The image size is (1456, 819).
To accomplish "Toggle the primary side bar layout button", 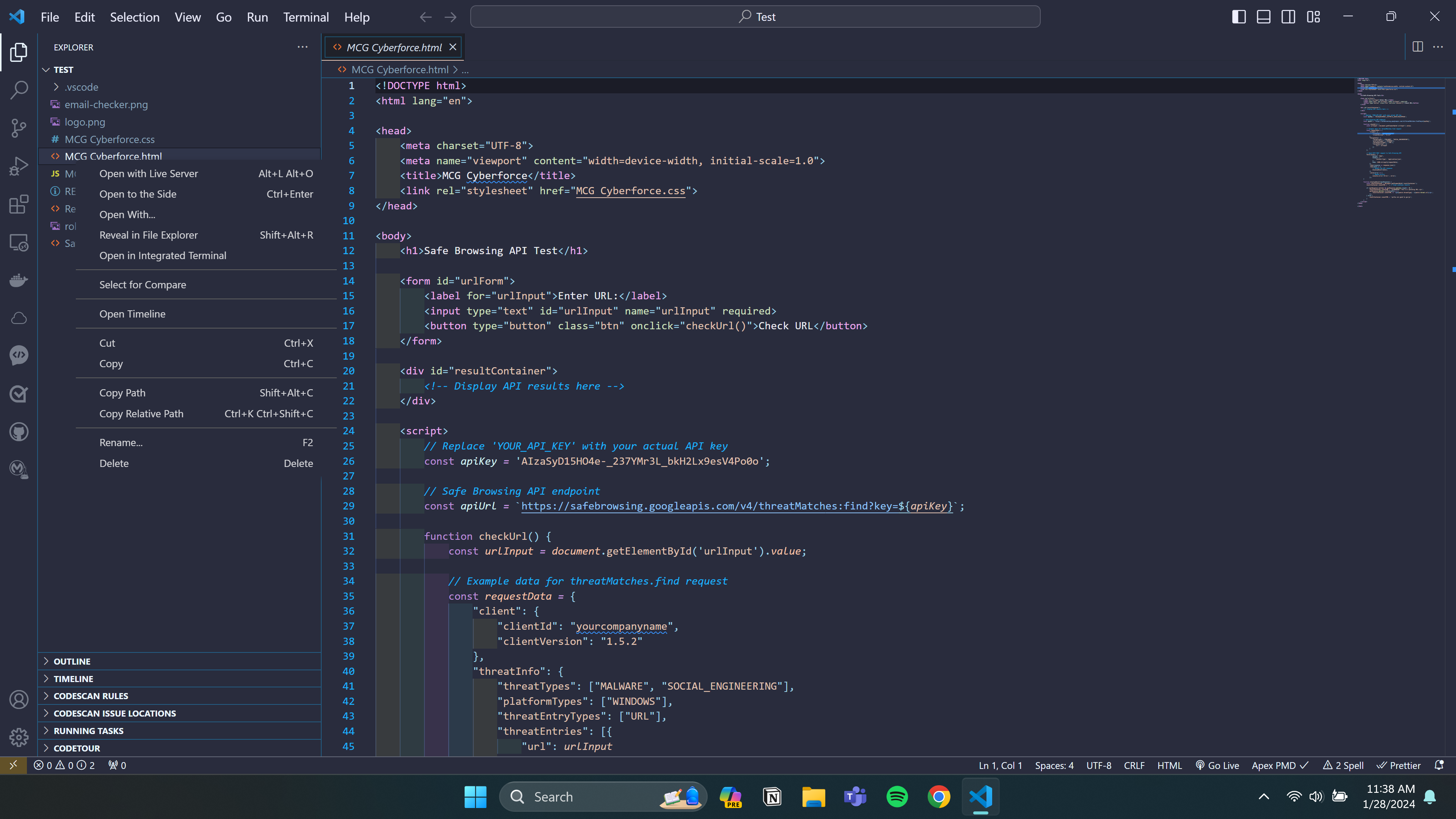I will pos(1238,17).
